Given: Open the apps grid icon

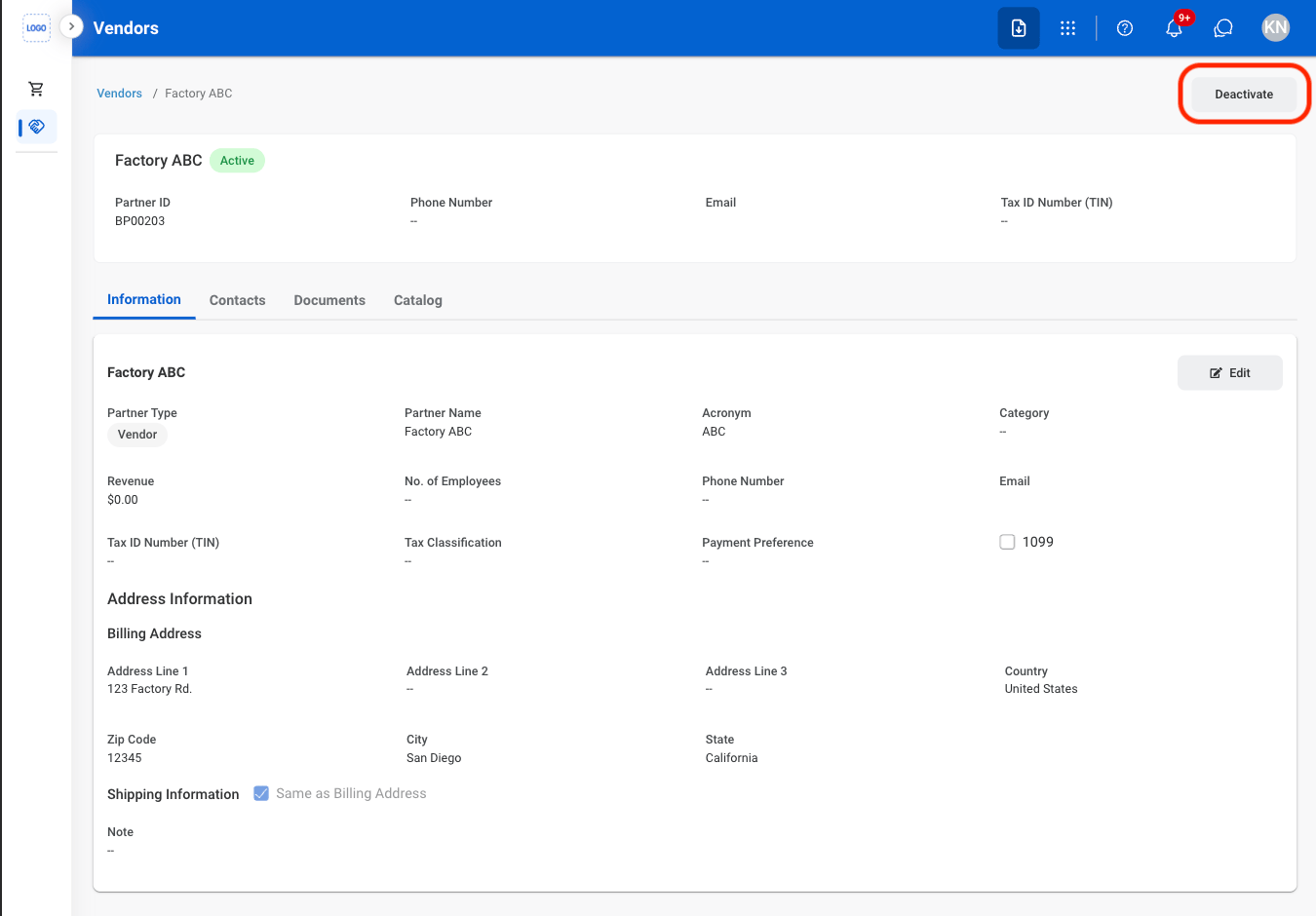Looking at the screenshot, I should pos(1068,28).
